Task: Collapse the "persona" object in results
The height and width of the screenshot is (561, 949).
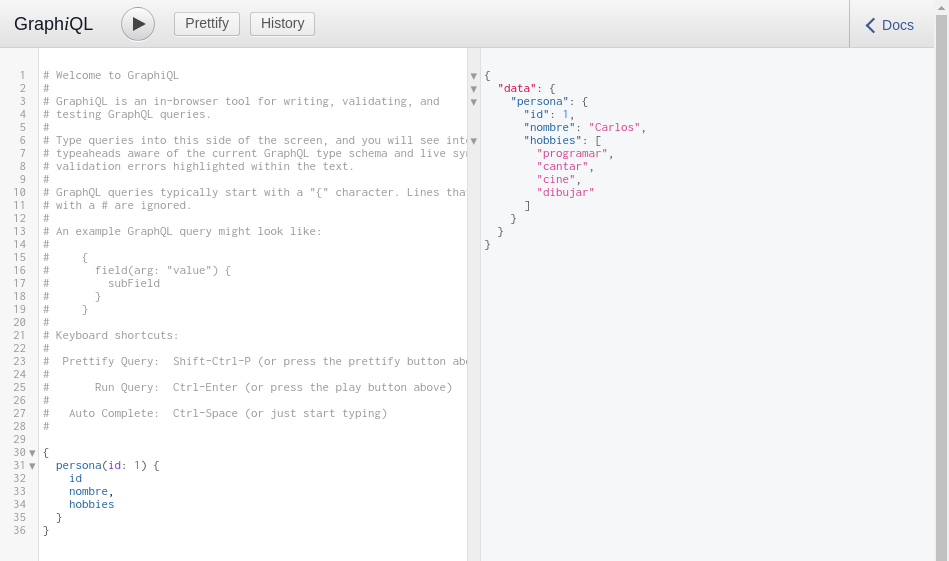Action: point(474,102)
